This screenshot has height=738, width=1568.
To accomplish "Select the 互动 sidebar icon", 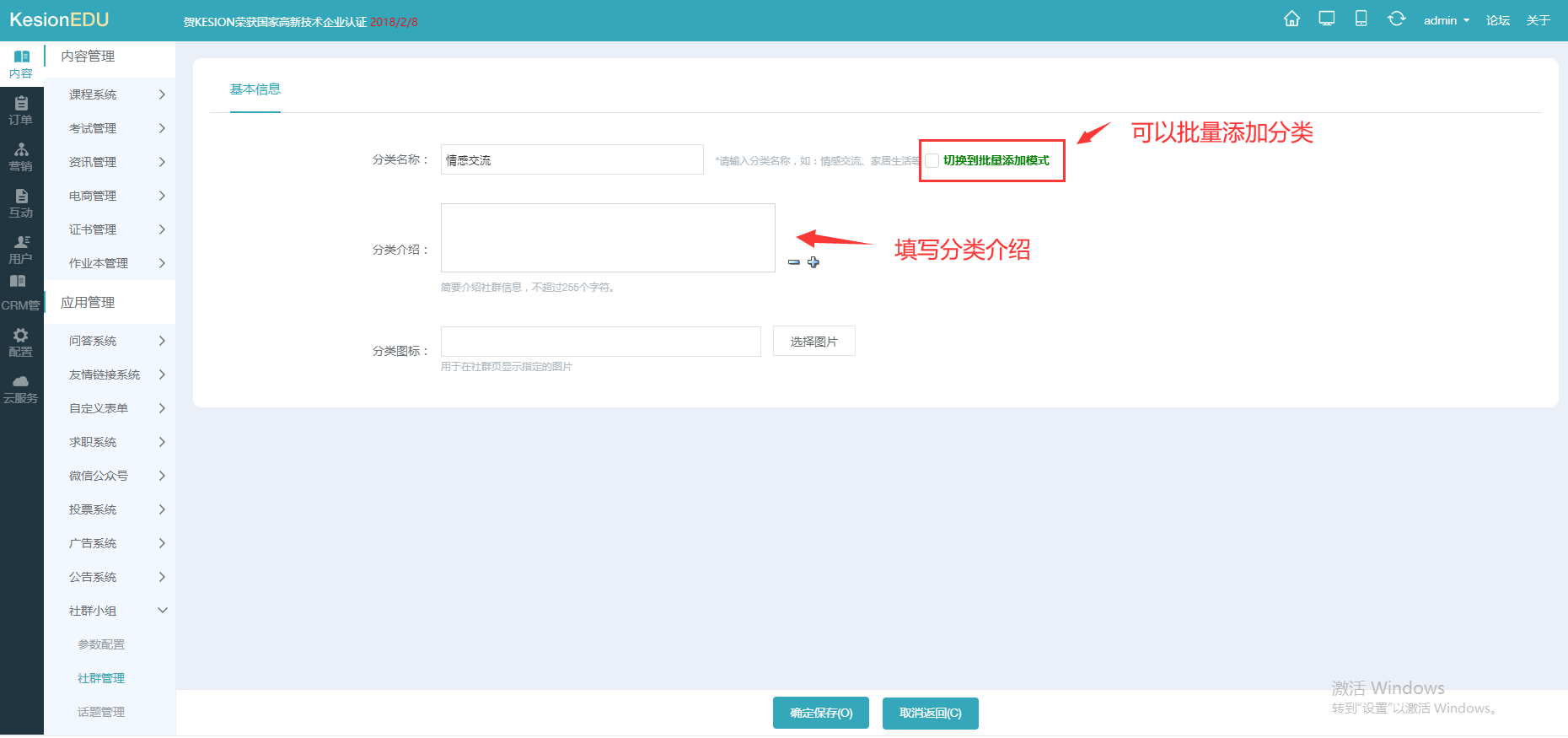I will [22, 203].
